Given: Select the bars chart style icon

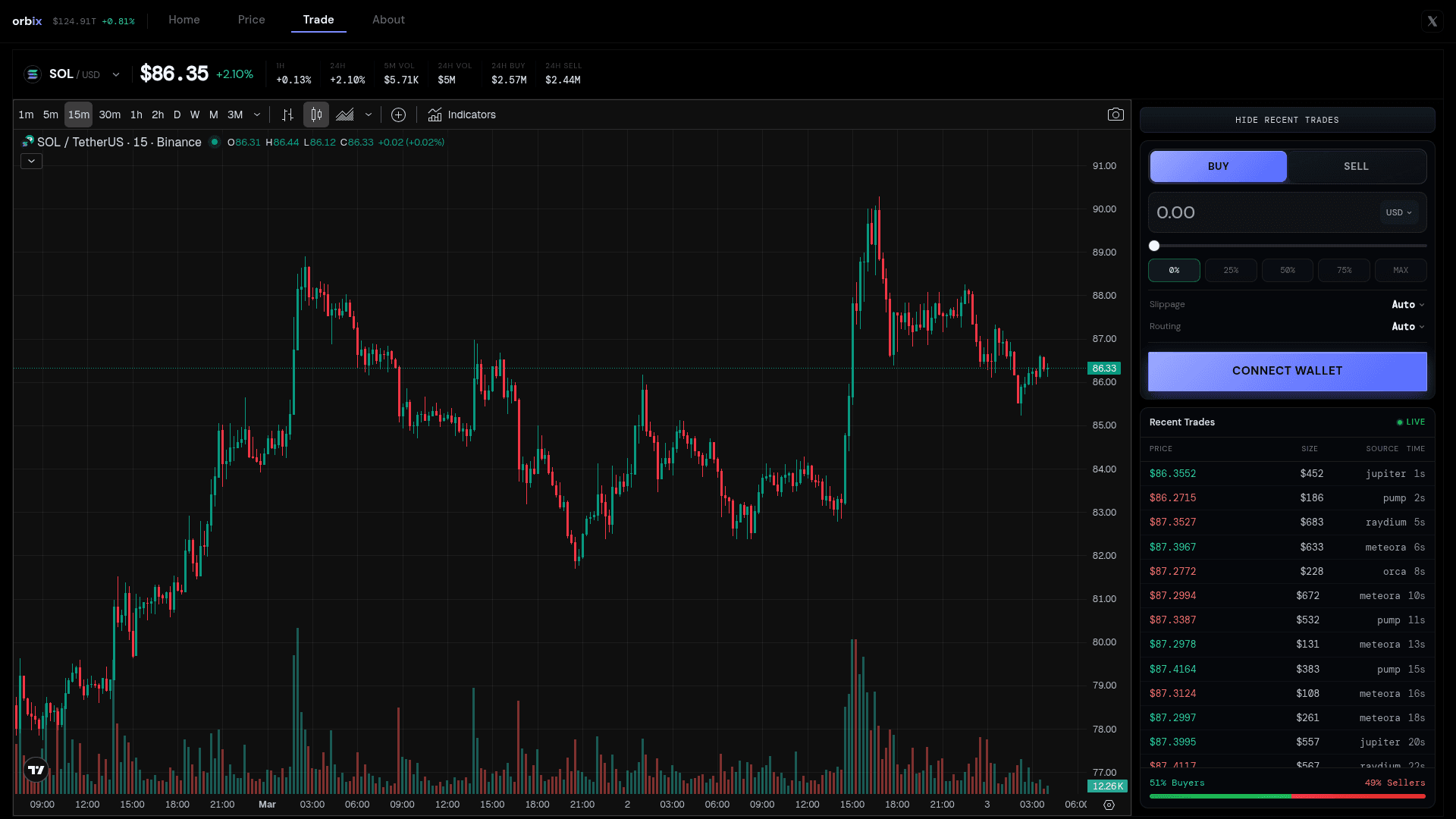Looking at the screenshot, I should pyautogui.click(x=287, y=115).
